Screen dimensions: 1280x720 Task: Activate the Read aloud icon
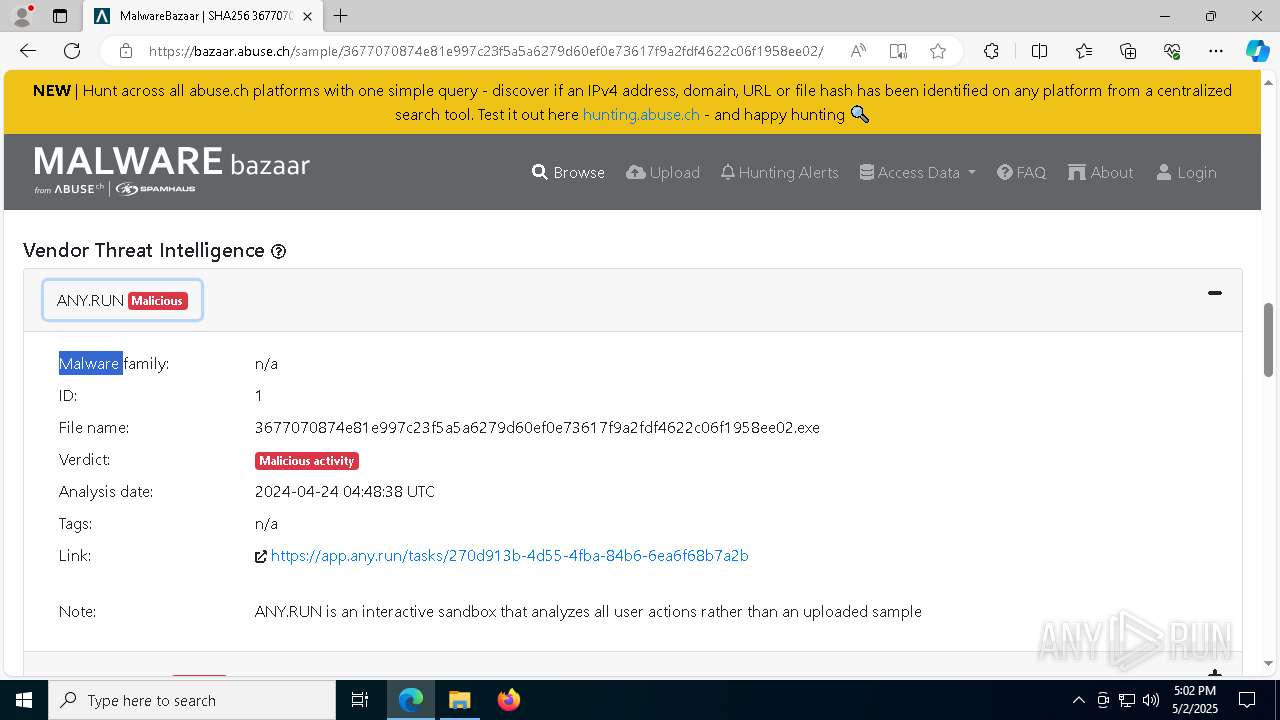coord(858,51)
